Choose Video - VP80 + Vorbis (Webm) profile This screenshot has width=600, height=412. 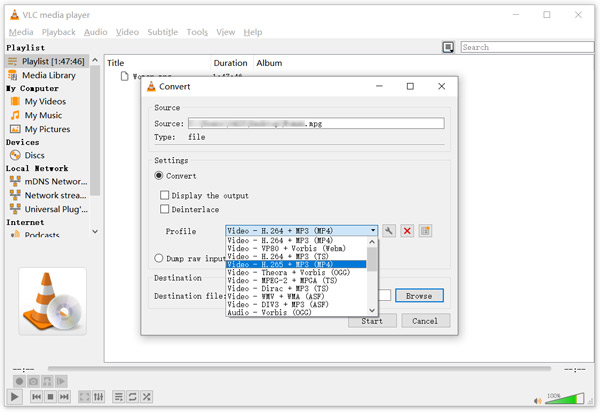click(296, 249)
